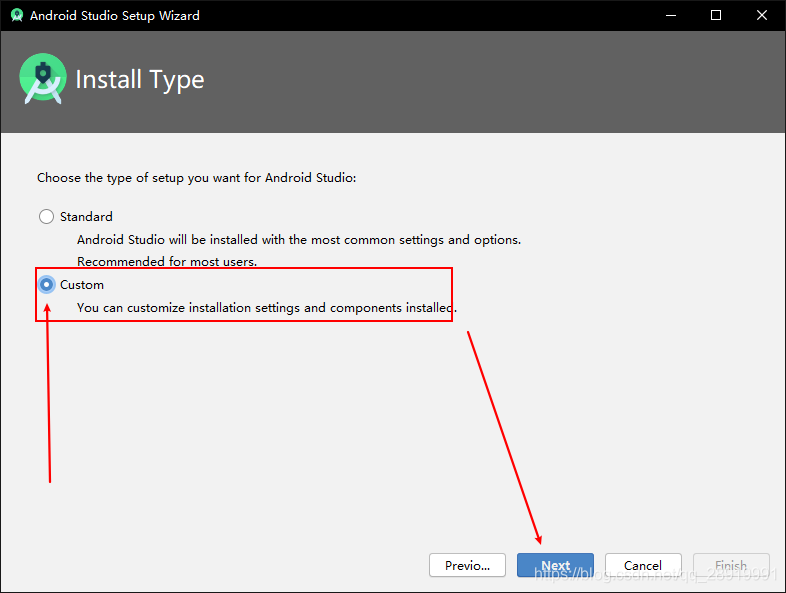
Task: Cancel the setup wizard
Action: tap(643, 565)
